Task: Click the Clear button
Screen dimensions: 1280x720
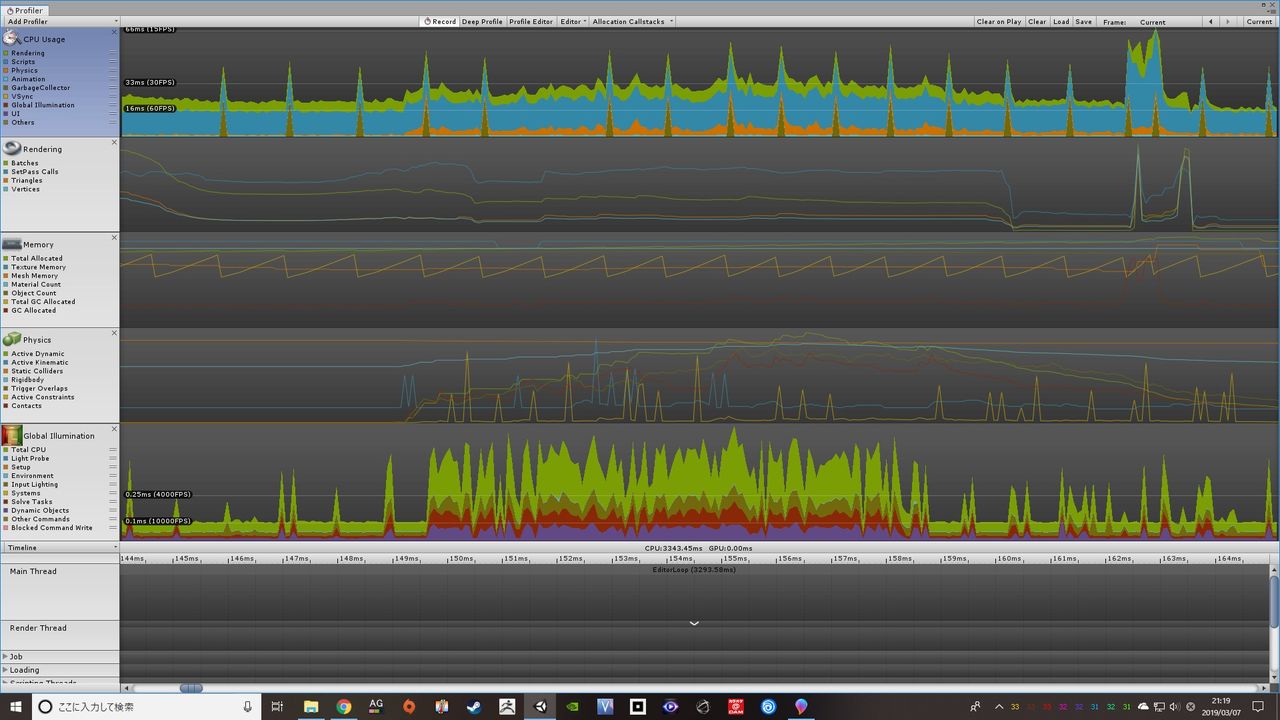Action: point(1037,21)
